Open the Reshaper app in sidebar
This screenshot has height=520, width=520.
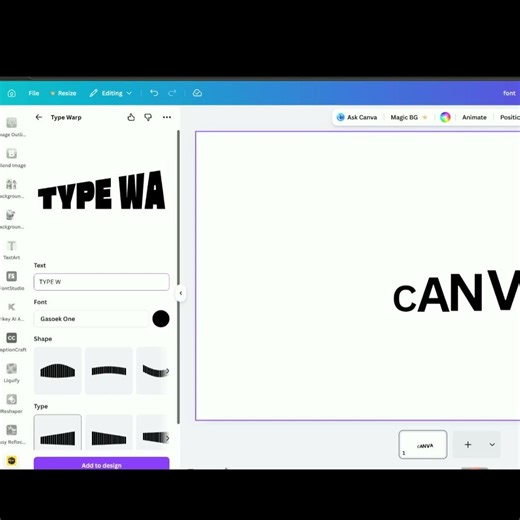tap(12, 403)
